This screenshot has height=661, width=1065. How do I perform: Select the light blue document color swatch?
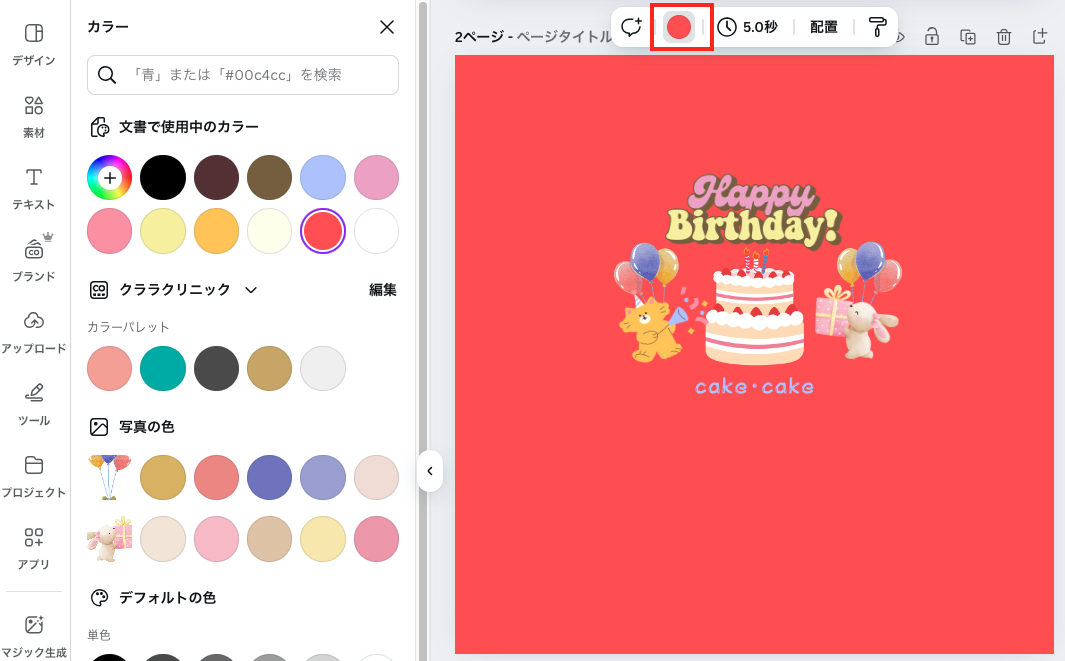(323, 177)
